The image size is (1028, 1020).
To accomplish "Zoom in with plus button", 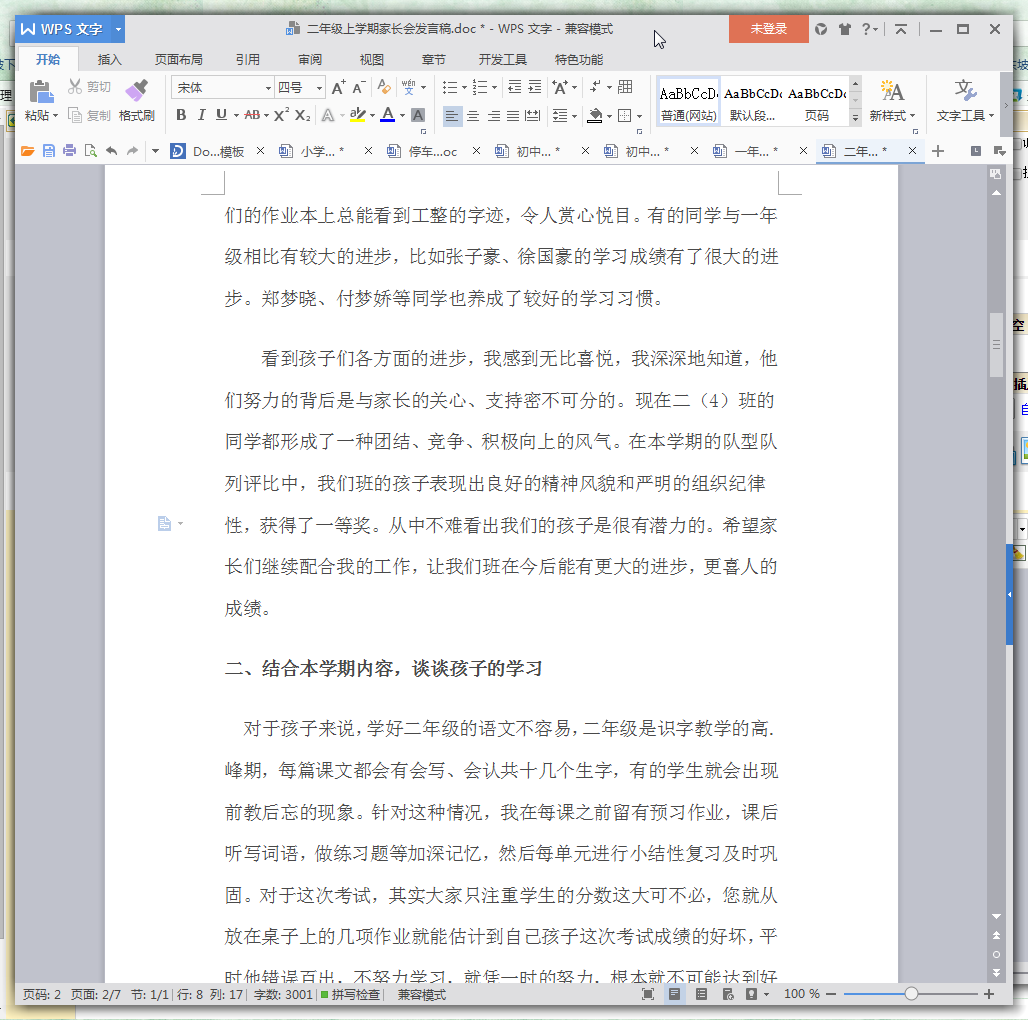I will coord(989,994).
